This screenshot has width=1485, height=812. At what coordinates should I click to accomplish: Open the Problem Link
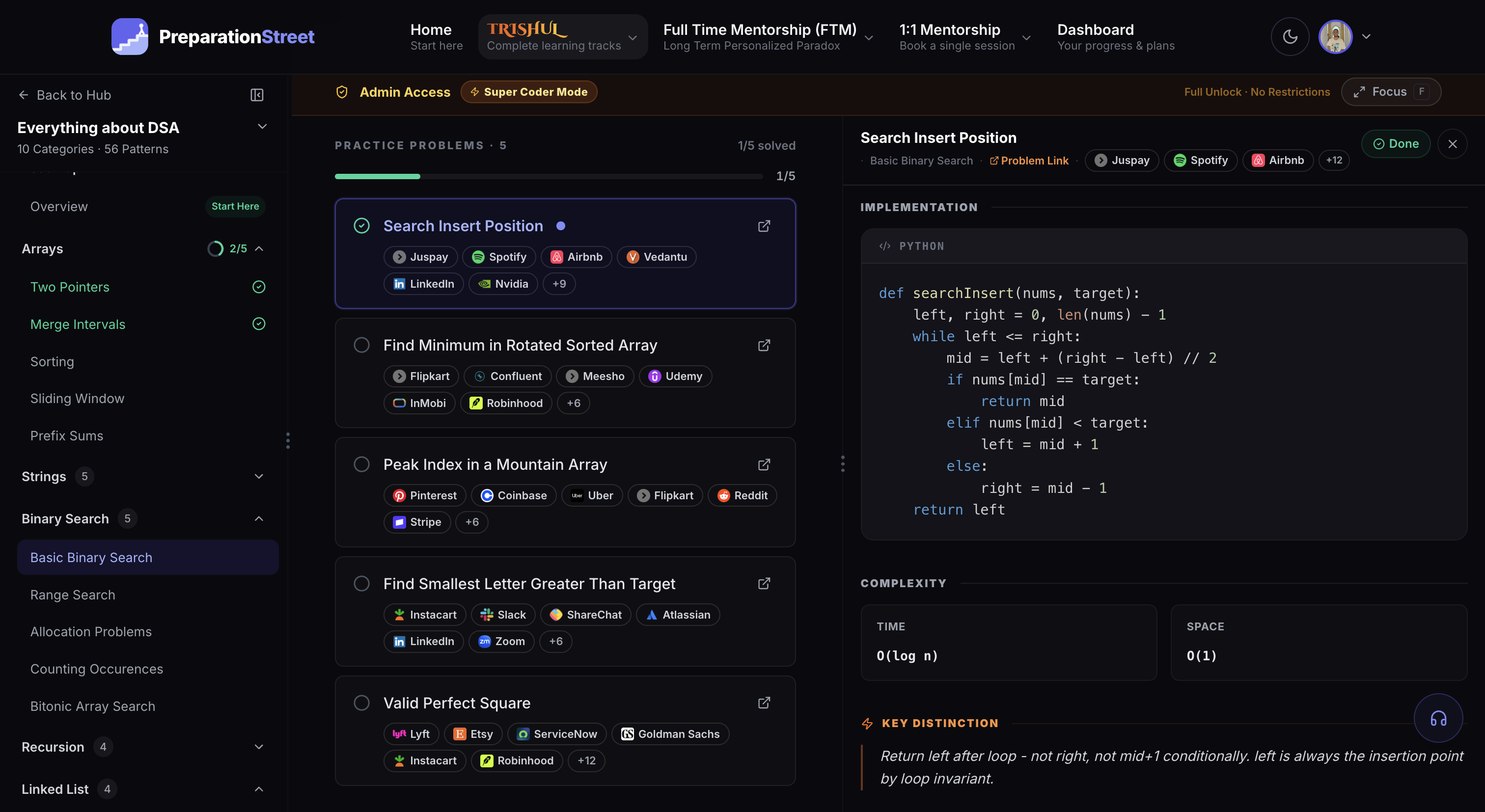click(1028, 161)
